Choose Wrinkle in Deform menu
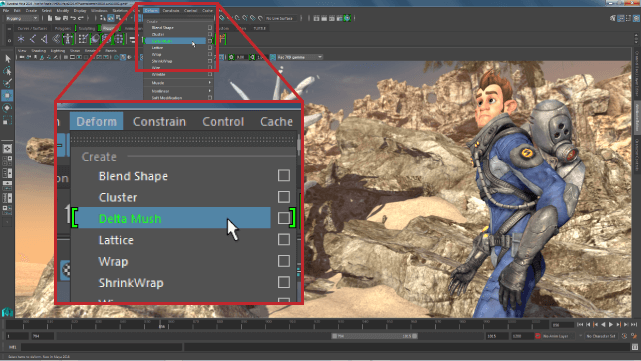The image size is (641, 361). 159,75
